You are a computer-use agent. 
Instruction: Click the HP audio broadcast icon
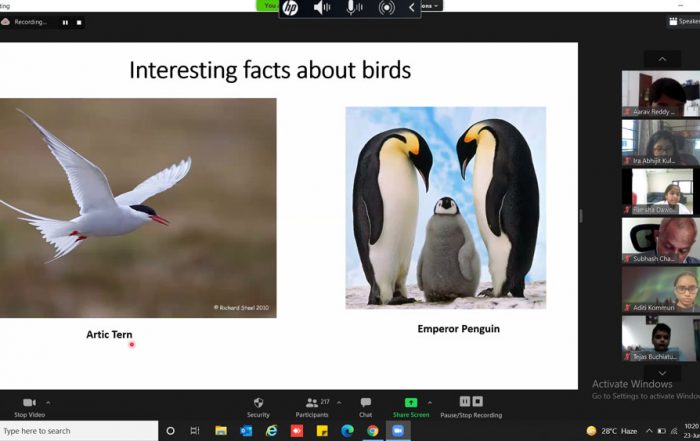pos(387,8)
